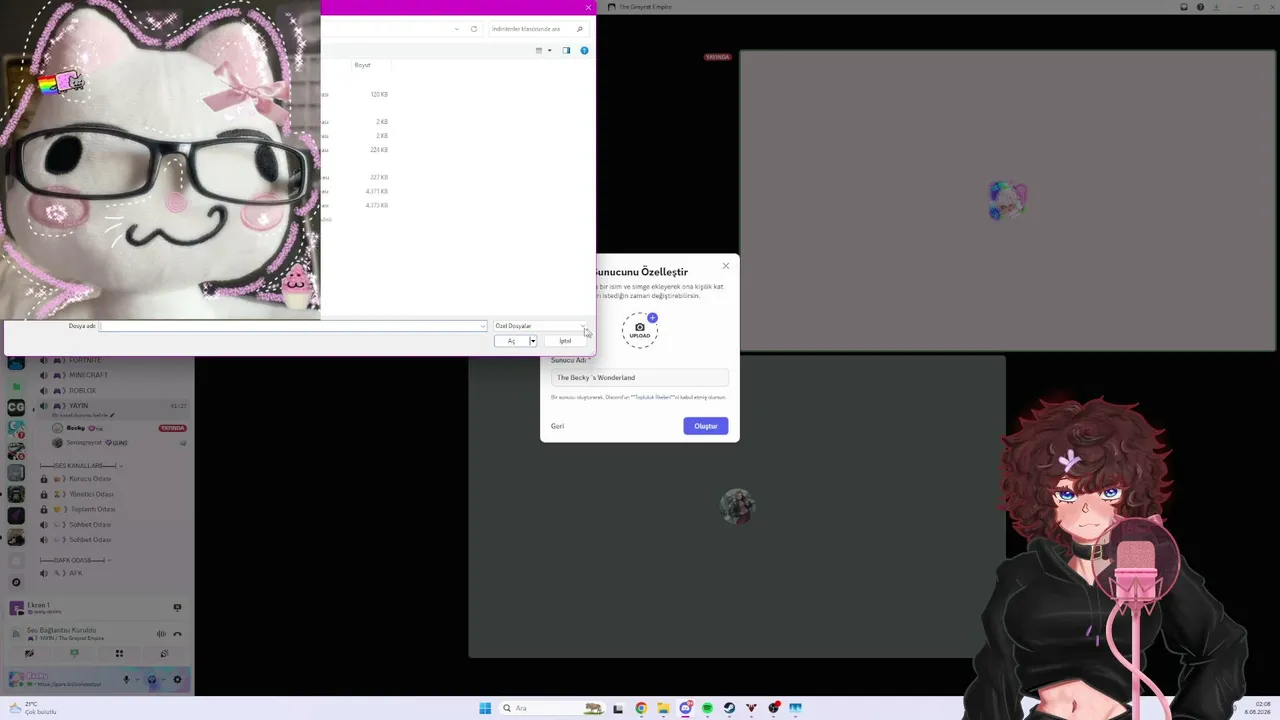Collapse the SES KANALLARI category
Image resolution: width=1280 pixels, height=720 pixels.
coord(82,466)
